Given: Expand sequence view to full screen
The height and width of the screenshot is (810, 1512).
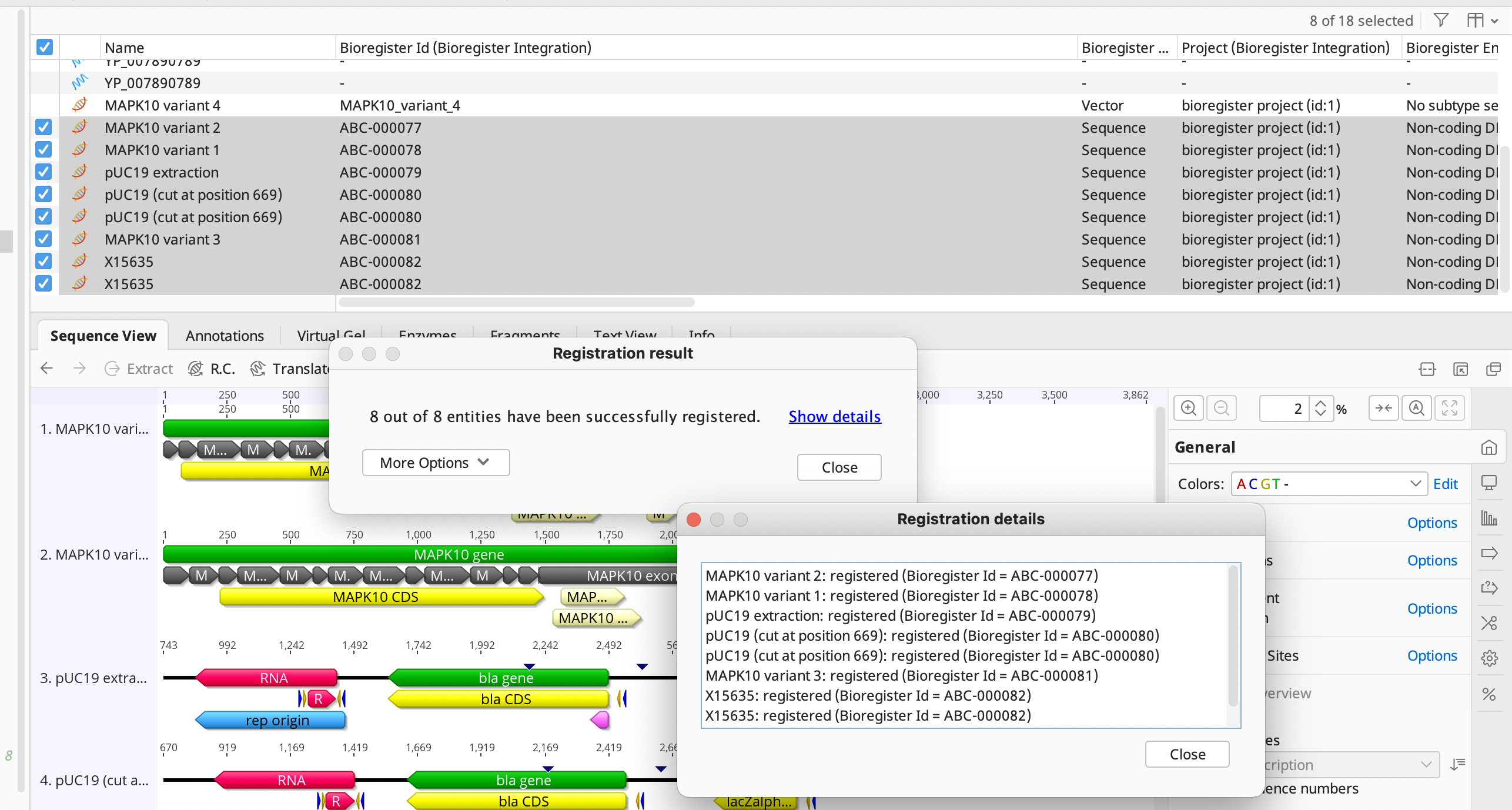Looking at the screenshot, I should pyautogui.click(x=1450, y=408).
